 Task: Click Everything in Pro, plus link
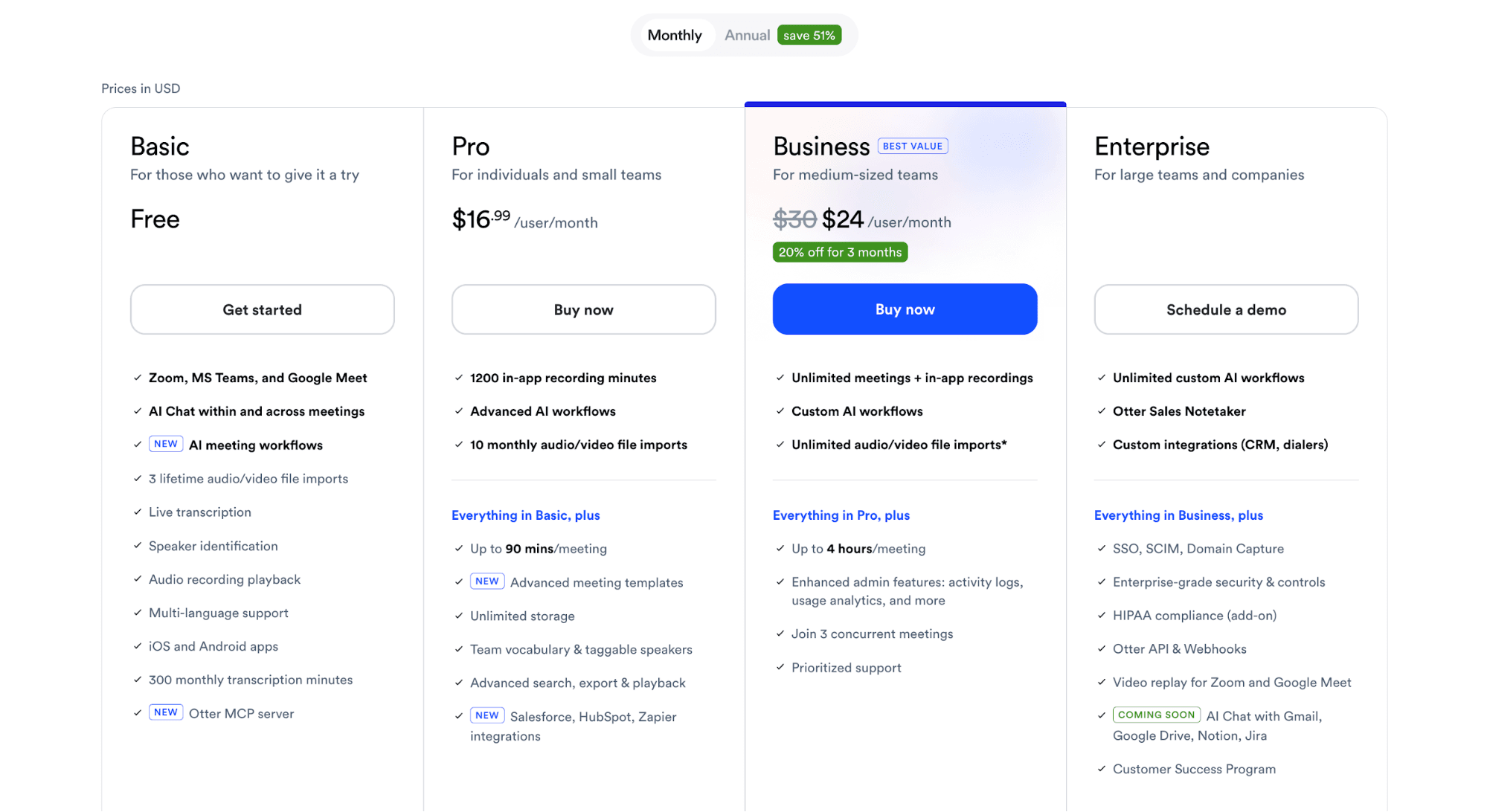pyautogui.click(x=841, y=515)
